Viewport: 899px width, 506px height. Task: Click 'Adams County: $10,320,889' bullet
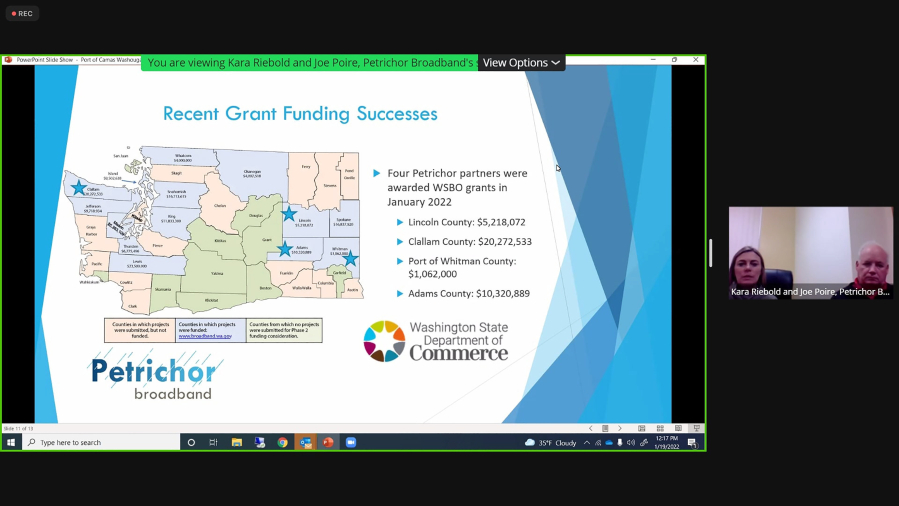468,293
